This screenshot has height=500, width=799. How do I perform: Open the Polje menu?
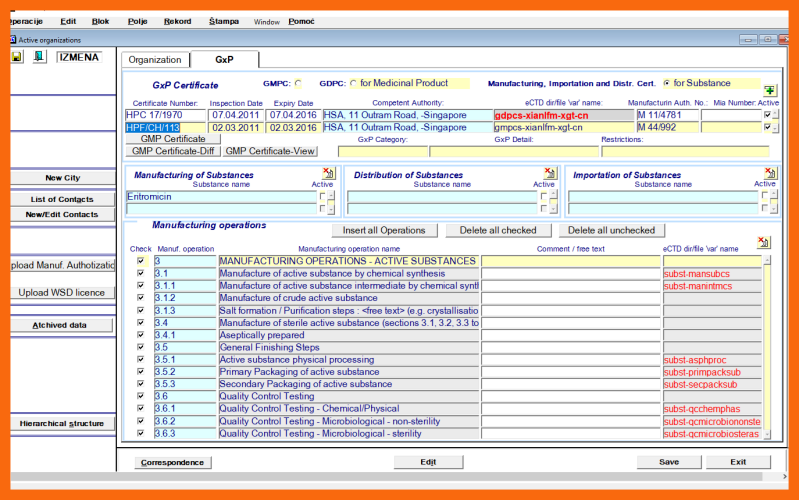[x=137, y=21]
